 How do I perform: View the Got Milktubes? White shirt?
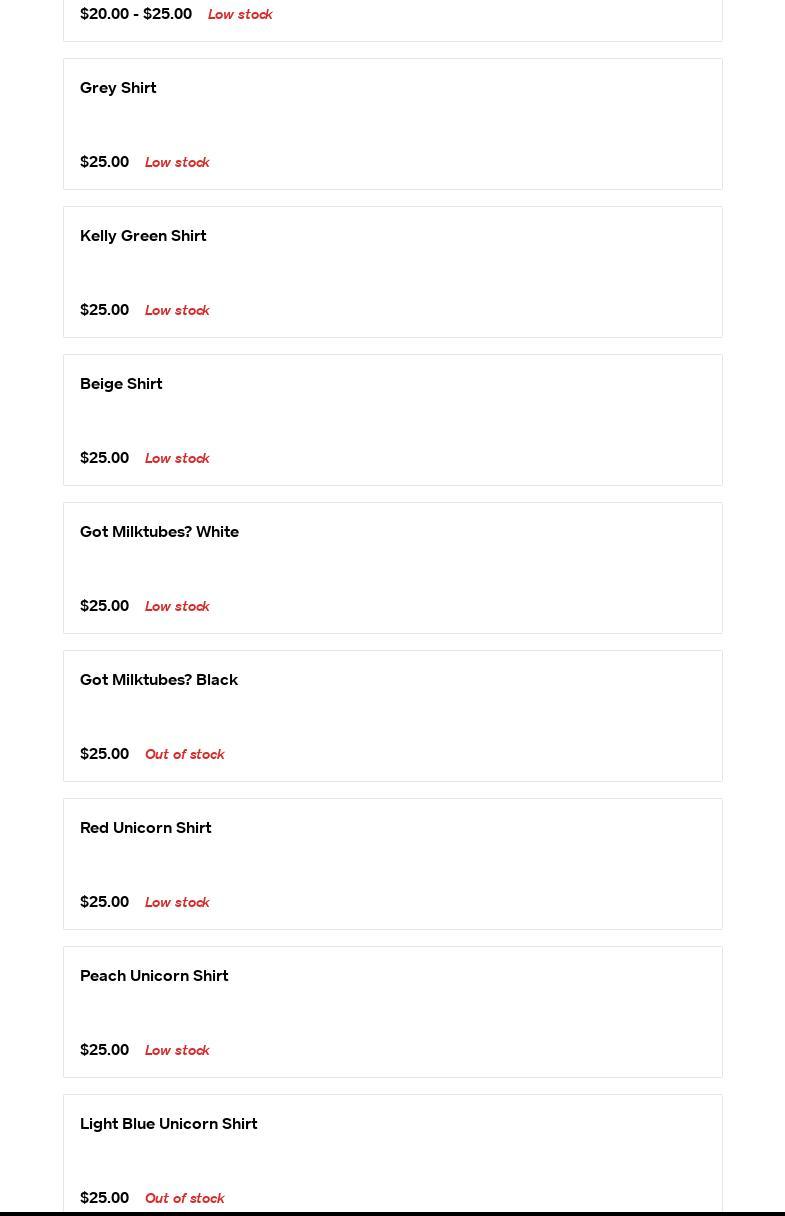(x=159, y=532)
